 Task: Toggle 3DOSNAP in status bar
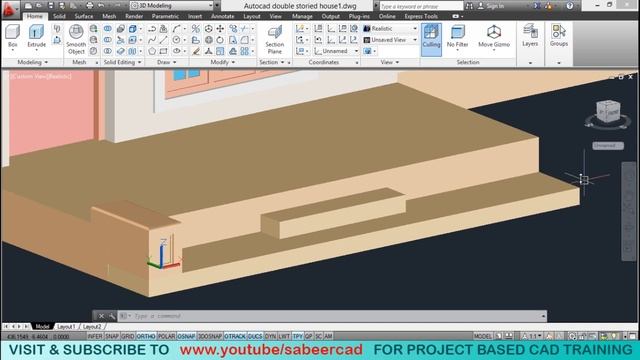(210, 336)
